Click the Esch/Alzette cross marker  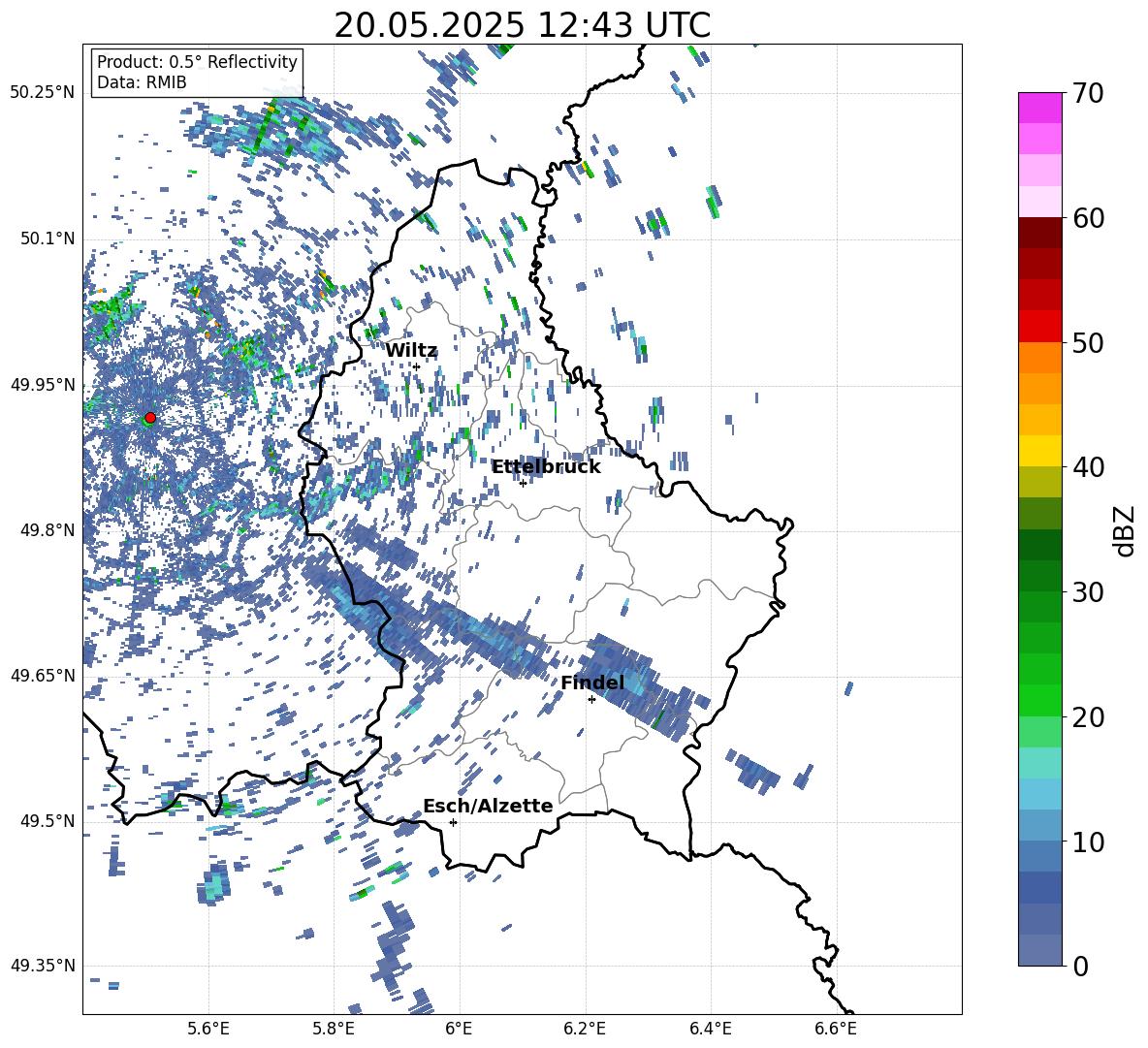453,822
